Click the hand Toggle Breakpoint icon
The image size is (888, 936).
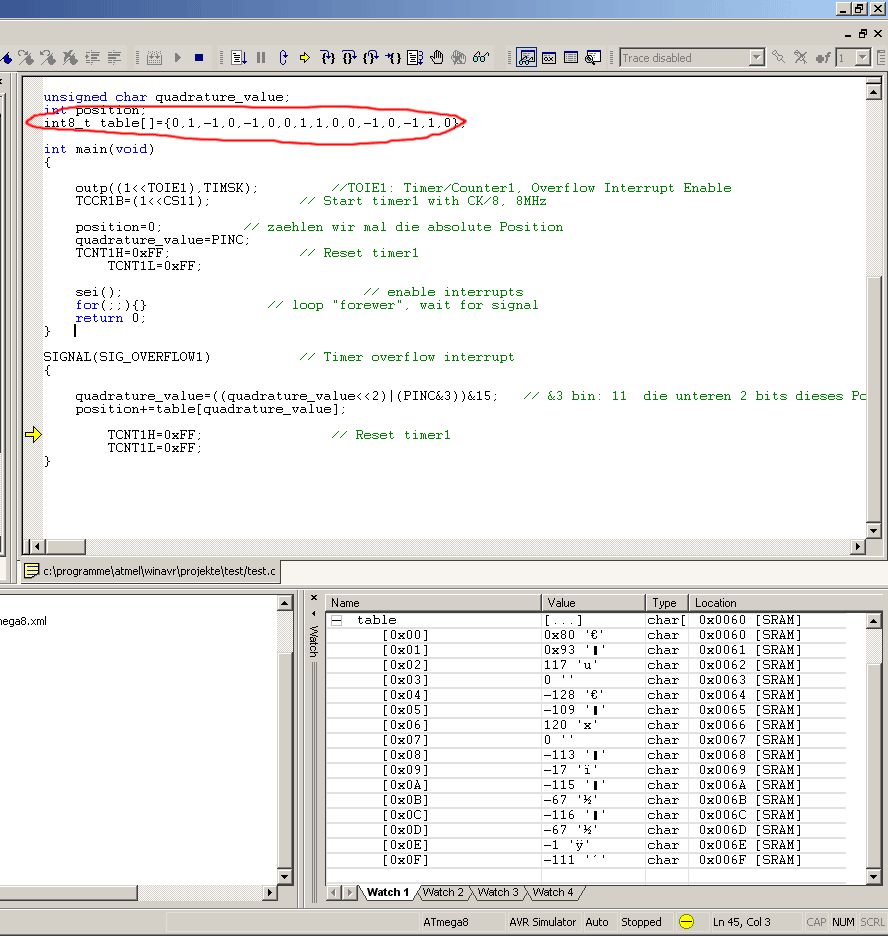(437, 58)
